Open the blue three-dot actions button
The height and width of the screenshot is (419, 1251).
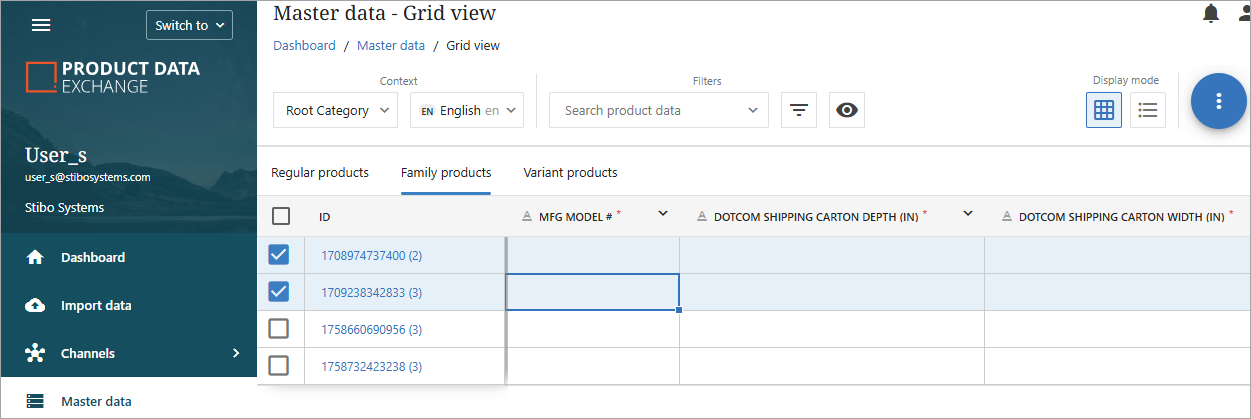pyautogui.click(x=1218, y=101)
